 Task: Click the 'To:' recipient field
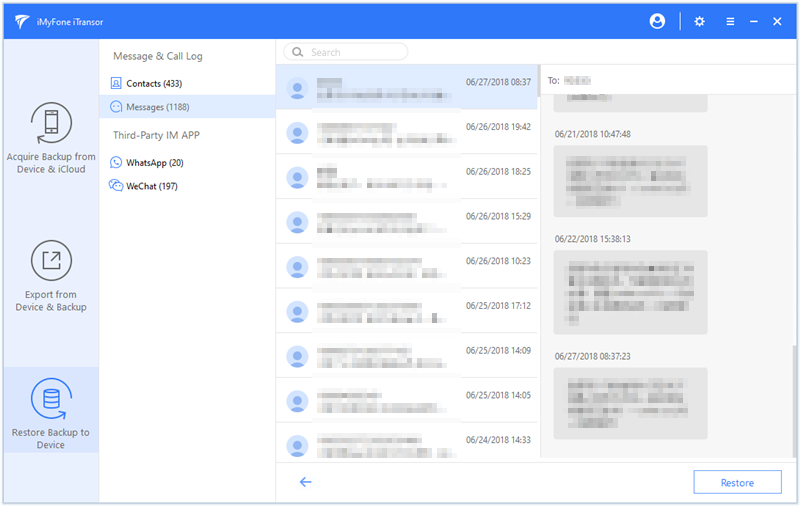pos(668,80)
